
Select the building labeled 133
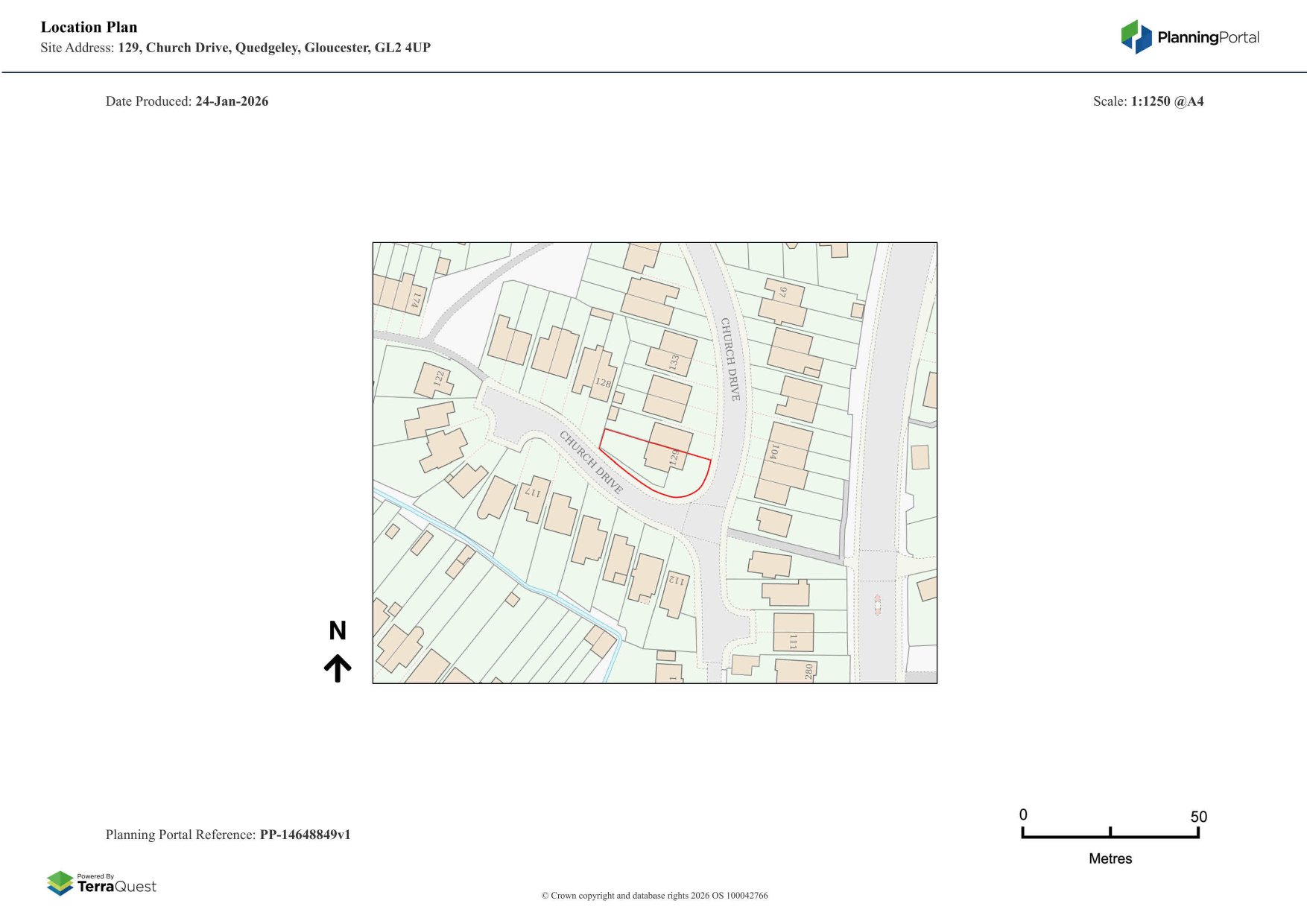pos(671,355)
